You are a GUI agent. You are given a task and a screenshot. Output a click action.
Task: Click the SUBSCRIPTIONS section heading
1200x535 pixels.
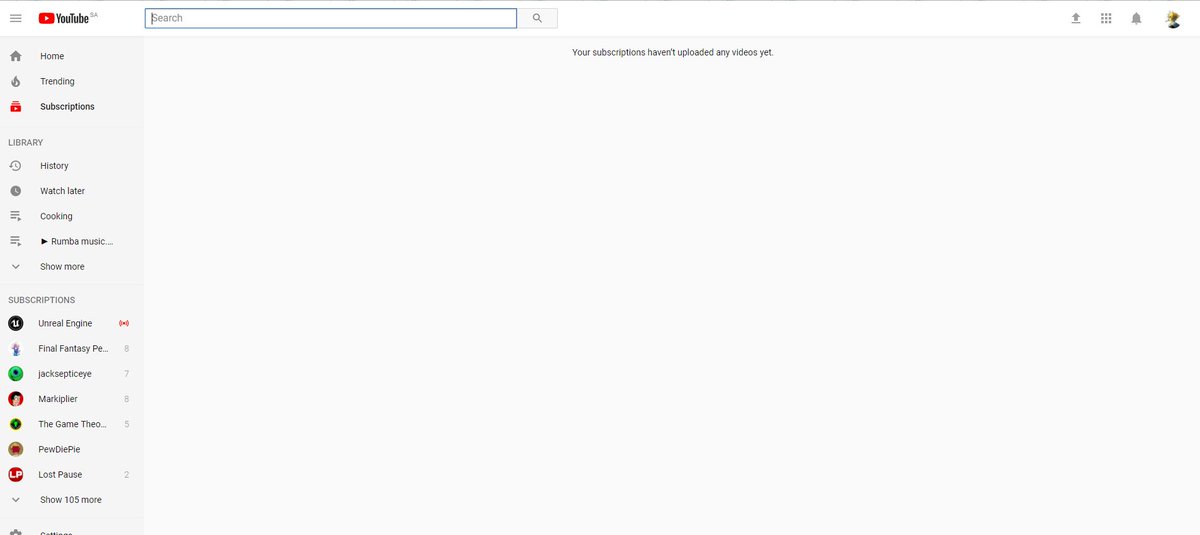[x=42, y=300]
